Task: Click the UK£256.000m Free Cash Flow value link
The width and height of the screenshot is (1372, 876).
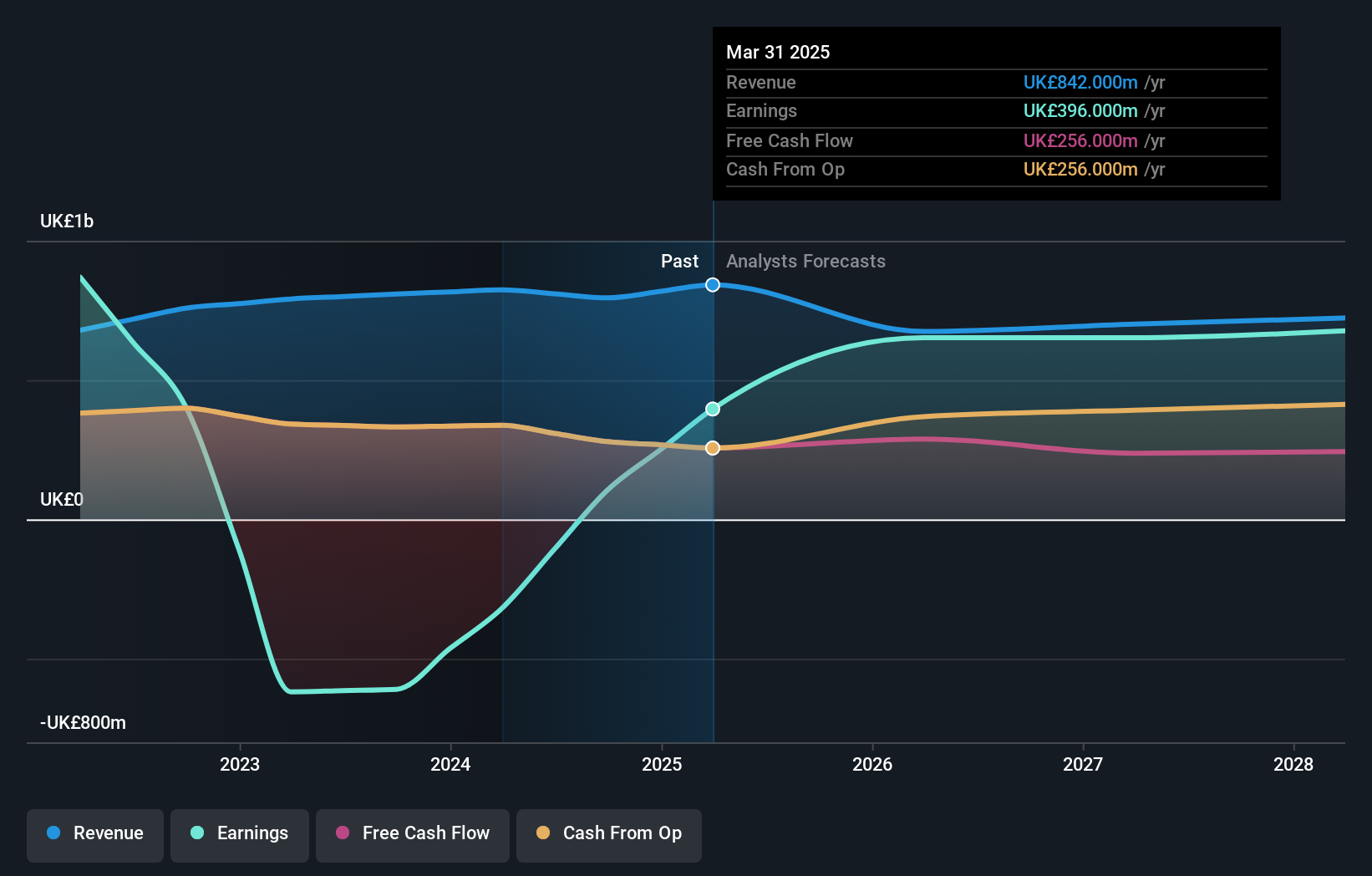Action: [1080, 140]
